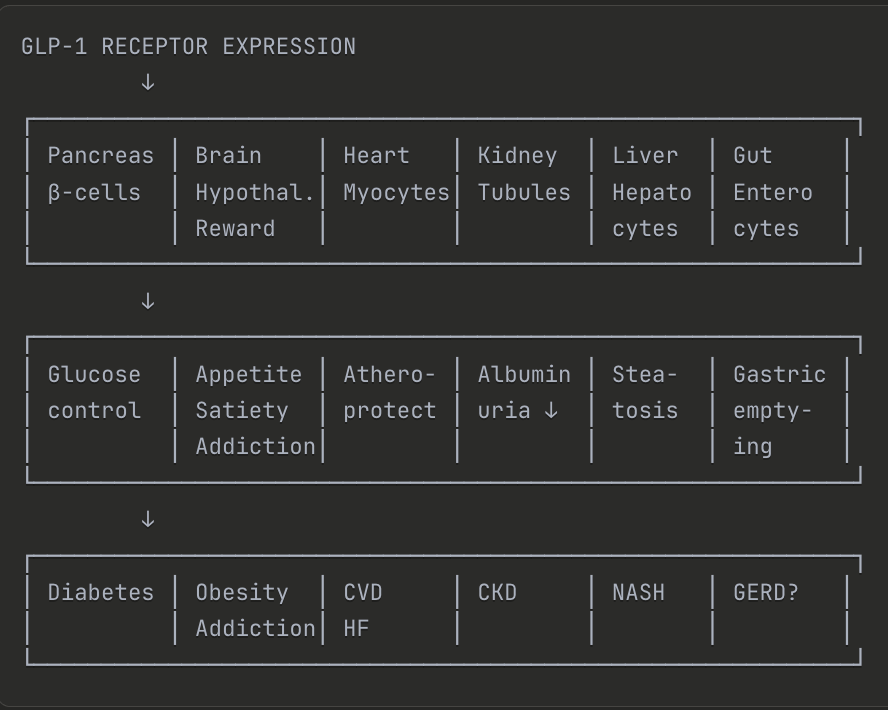Click the Liver column label
This screenshot has height=710, width=888.
(x=645, y=156)
